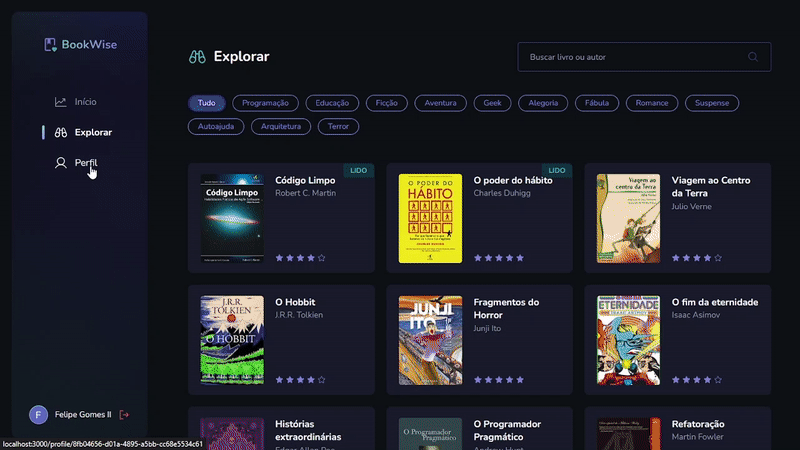Select the Ficção category filter
Image resolution: width=800 pixels, height=450 pixels.
[387, 103]
